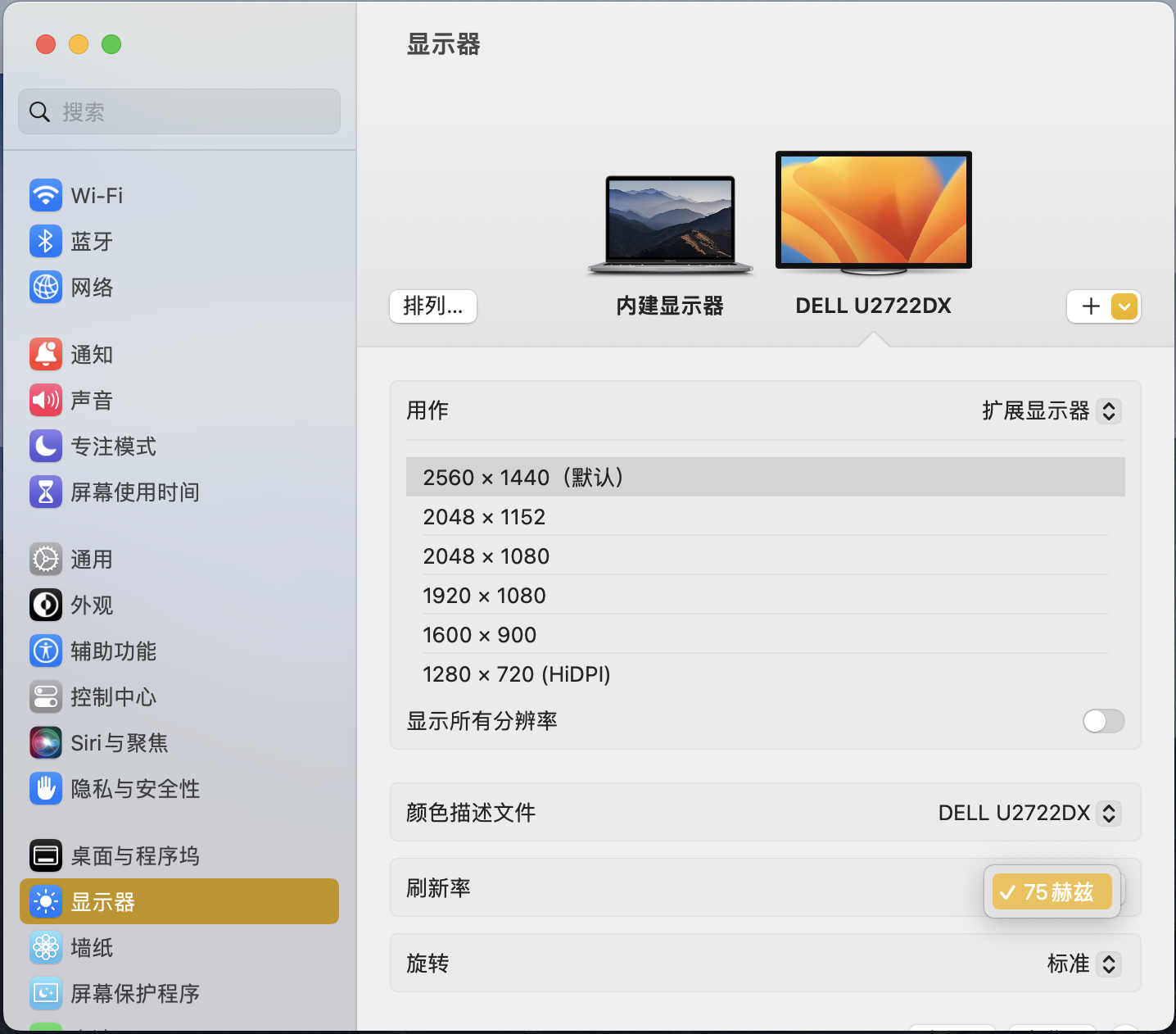Click the 内建显示器 caption text

click(670, 306)
